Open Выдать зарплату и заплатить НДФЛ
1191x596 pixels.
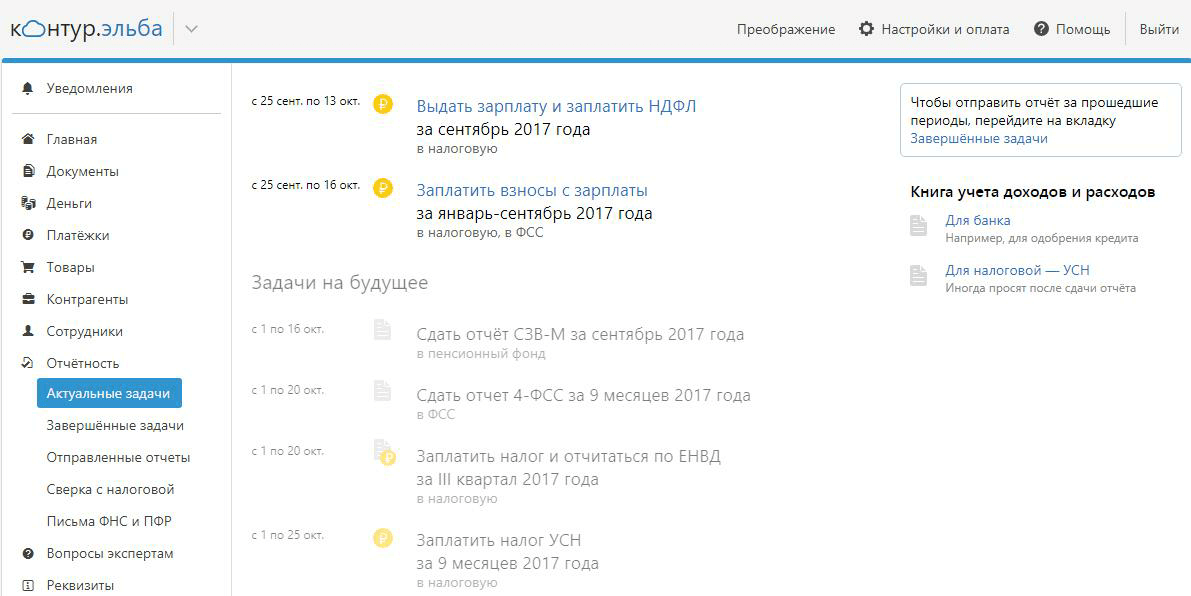pos(557,104)
